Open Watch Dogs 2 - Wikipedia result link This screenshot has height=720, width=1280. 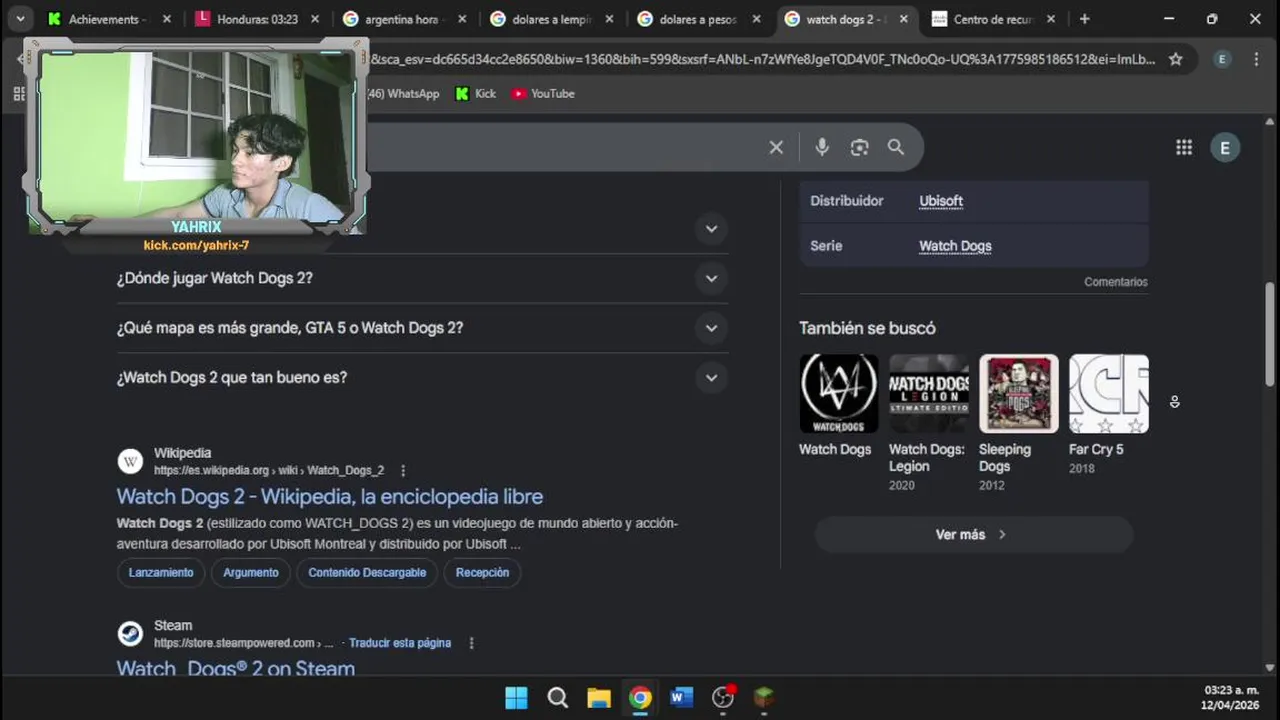[330, 496]
